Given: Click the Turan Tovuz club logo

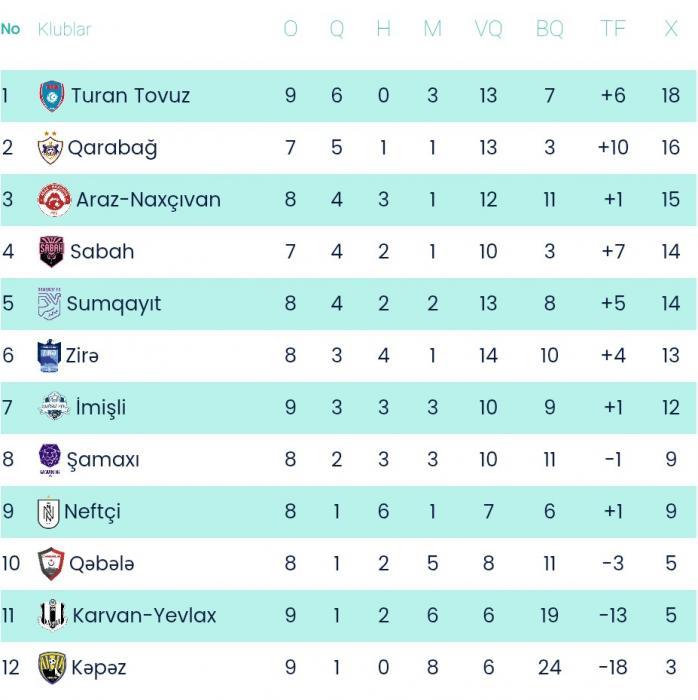Looking at the screenshot, I should (x=51, y=96).
